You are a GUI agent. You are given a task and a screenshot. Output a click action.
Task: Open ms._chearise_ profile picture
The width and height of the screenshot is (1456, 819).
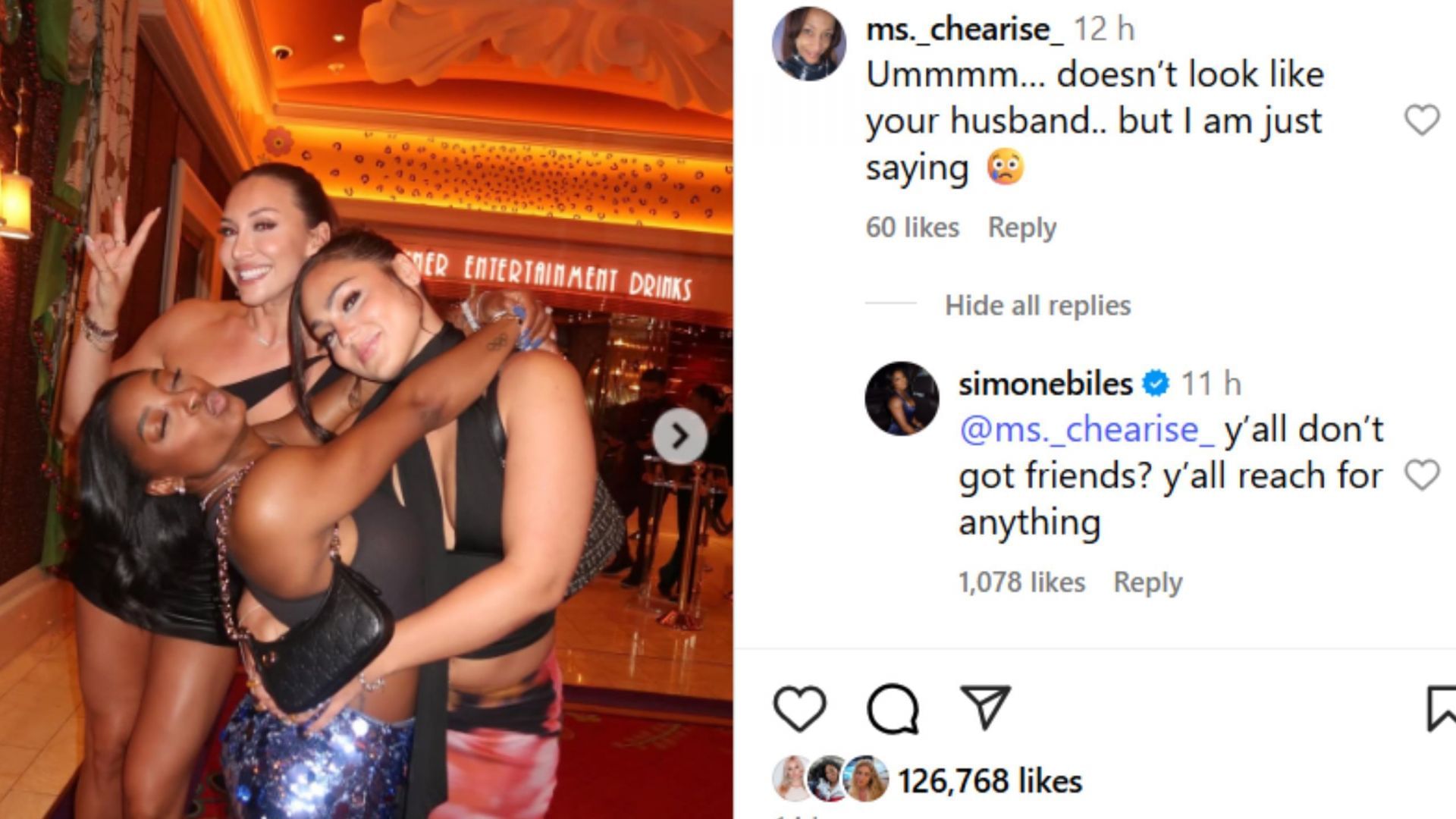(808, 44)
